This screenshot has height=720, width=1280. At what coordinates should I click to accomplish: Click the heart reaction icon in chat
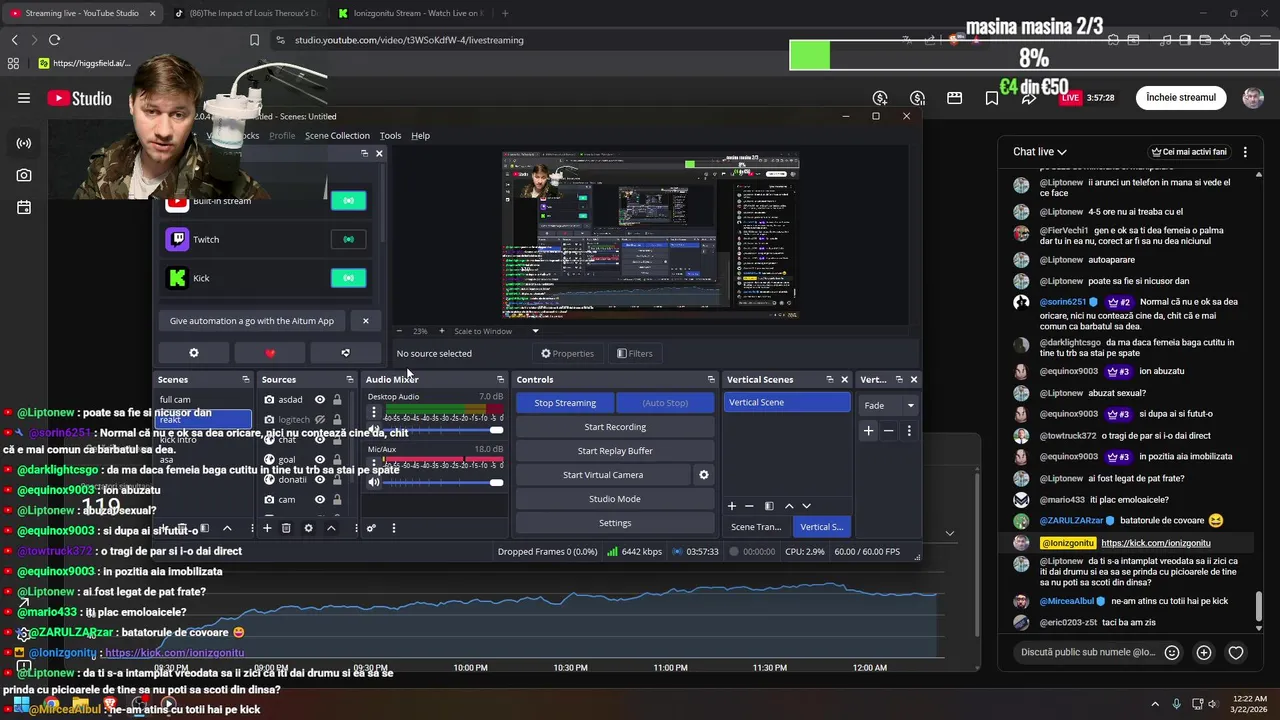pyautogui.click(x=1236, y=652)
